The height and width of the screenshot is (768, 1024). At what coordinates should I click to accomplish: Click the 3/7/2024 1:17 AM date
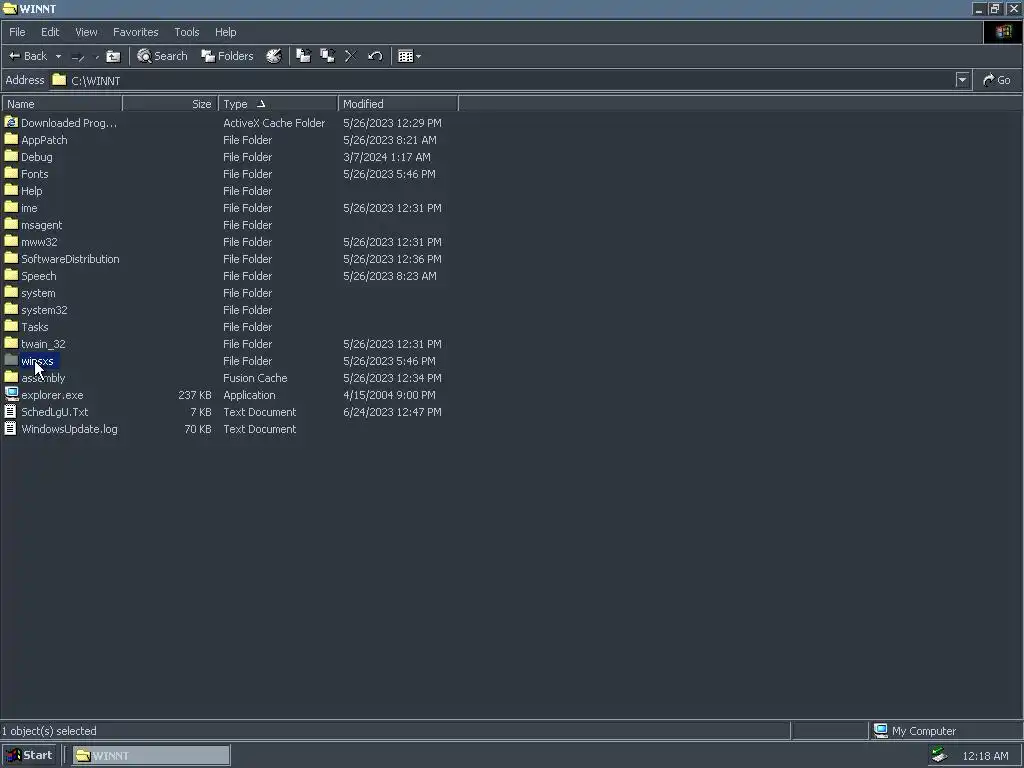pos(387,157)
